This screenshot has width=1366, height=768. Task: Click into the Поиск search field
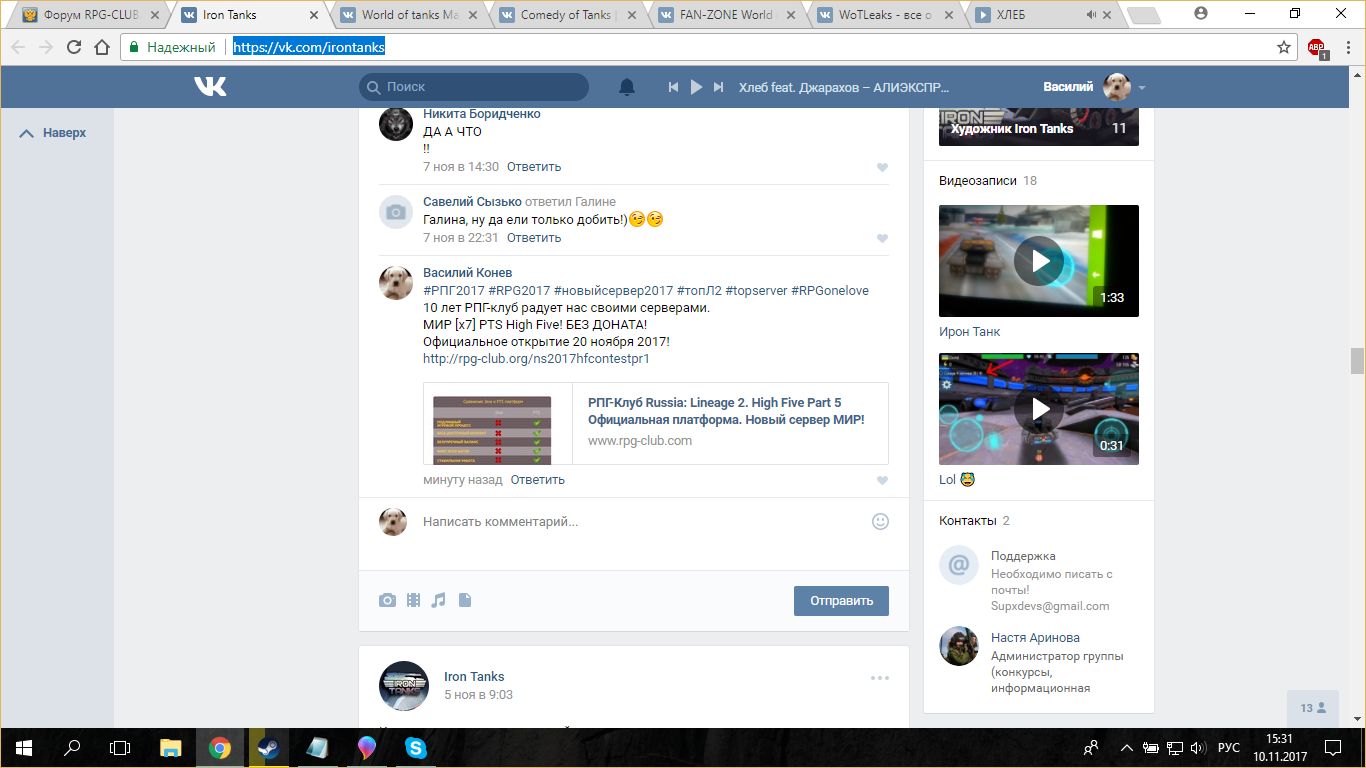pos(474,87)
